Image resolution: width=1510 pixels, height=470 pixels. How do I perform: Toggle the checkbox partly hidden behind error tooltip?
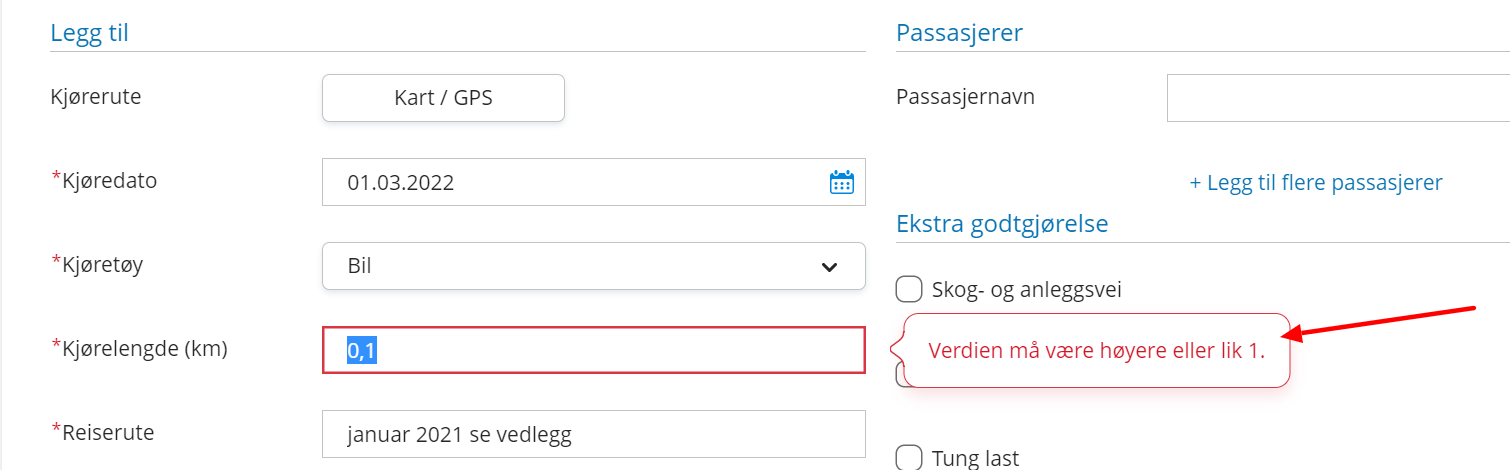[900, 375]
